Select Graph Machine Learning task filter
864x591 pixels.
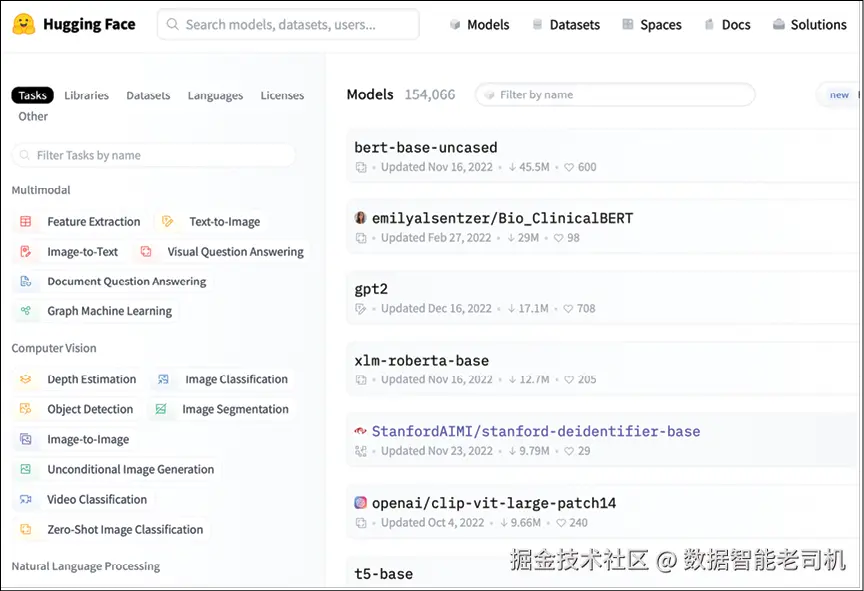click(95, 311)
